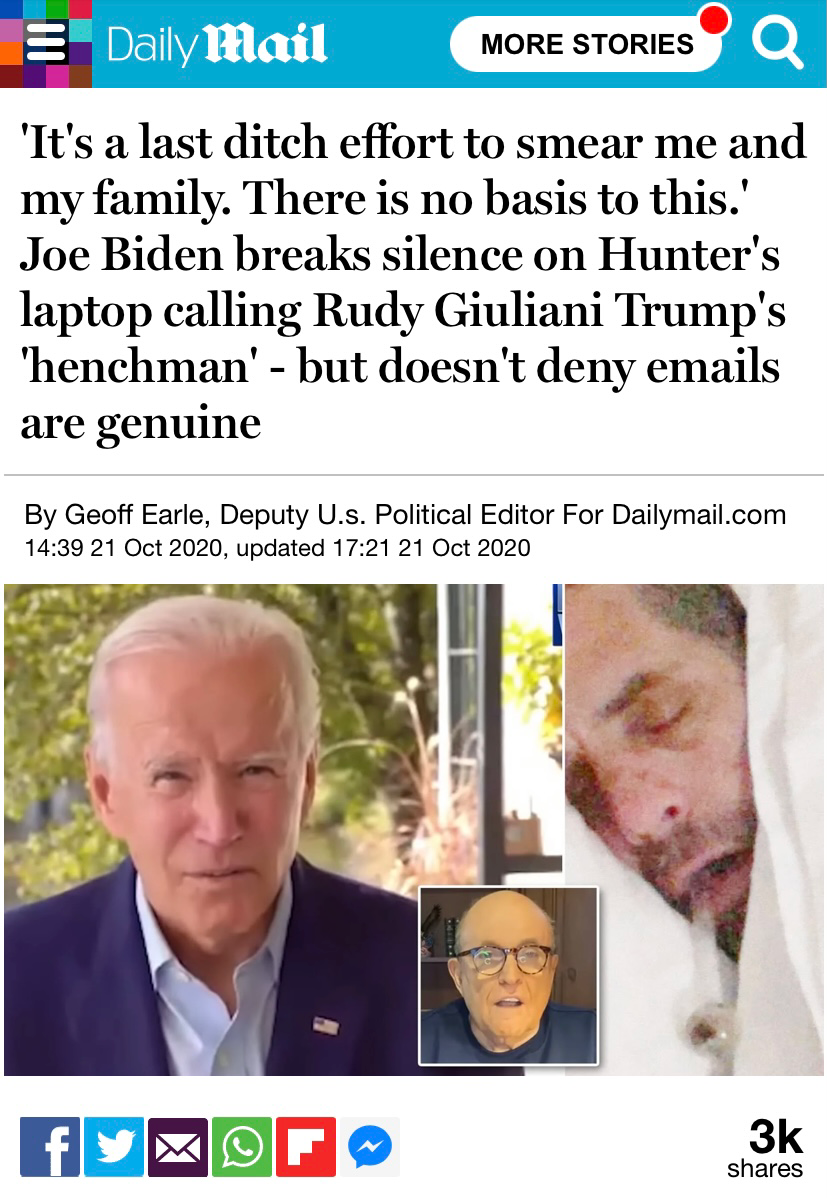Share the article via the email envelope icon
Screen dimensions: 827x1198
[178, 1147]
